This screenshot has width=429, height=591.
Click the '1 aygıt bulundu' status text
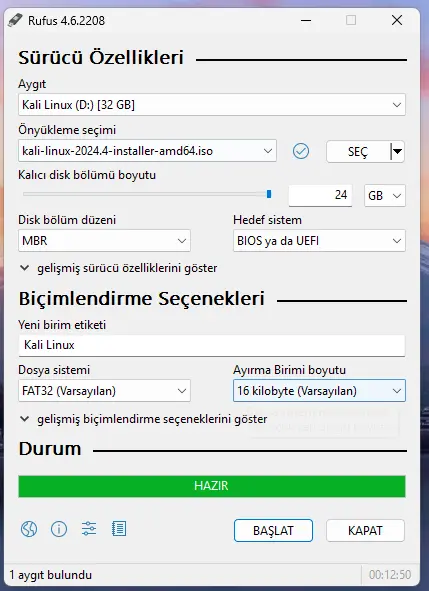pos(51,575)
